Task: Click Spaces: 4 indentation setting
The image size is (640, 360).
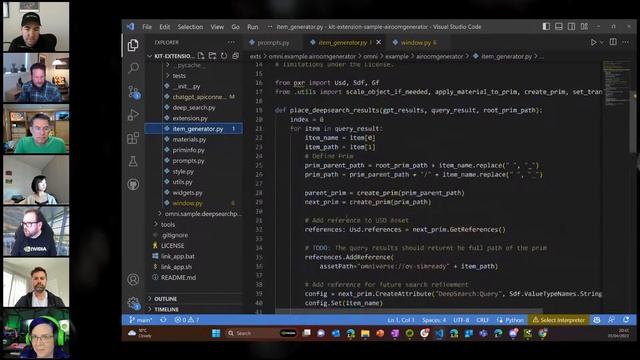Action: coord(434,320)
